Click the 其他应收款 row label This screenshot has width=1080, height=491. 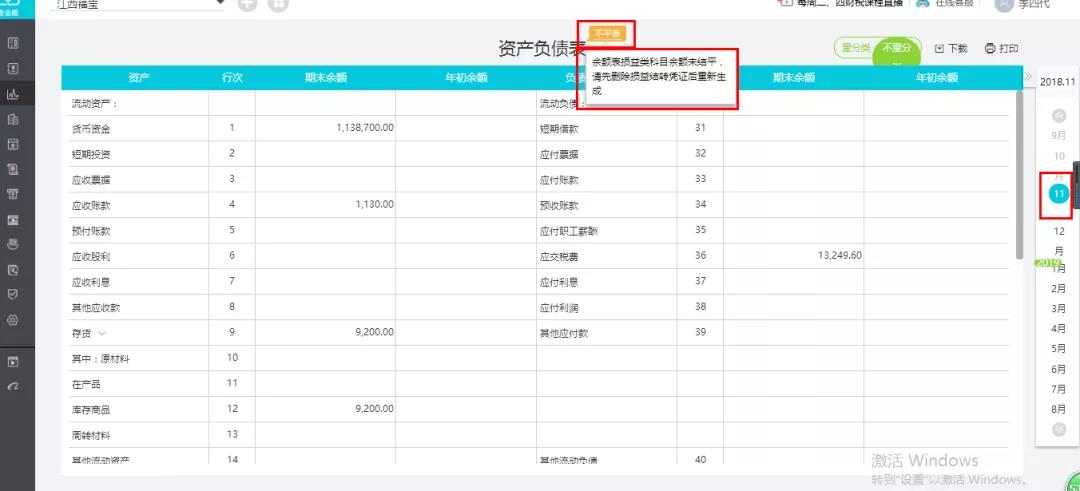coord(96,308)
